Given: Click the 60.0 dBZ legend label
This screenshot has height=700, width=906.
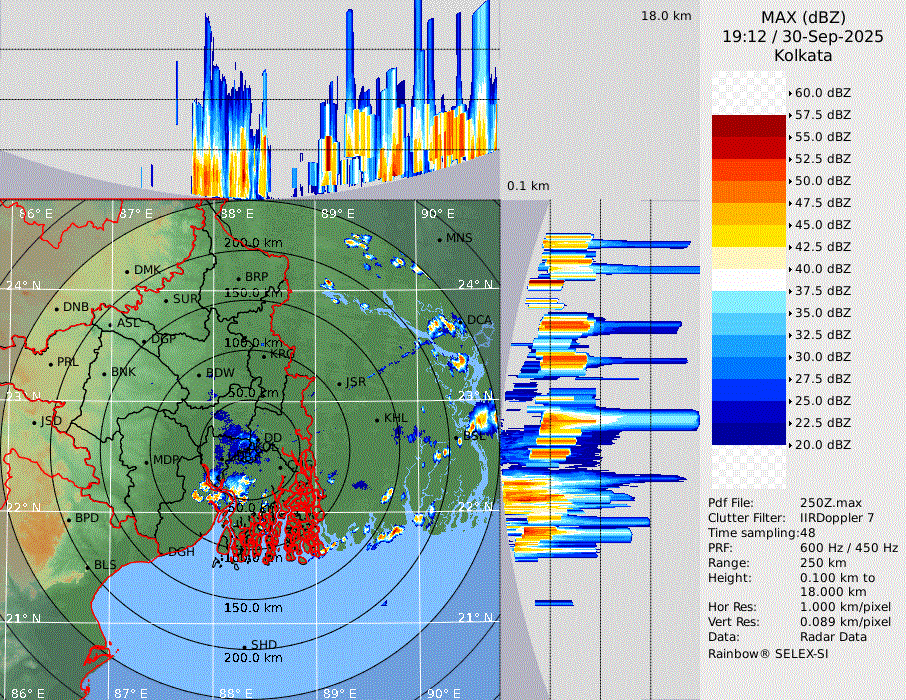Looking at the screenshot, I should coord(823,93).
